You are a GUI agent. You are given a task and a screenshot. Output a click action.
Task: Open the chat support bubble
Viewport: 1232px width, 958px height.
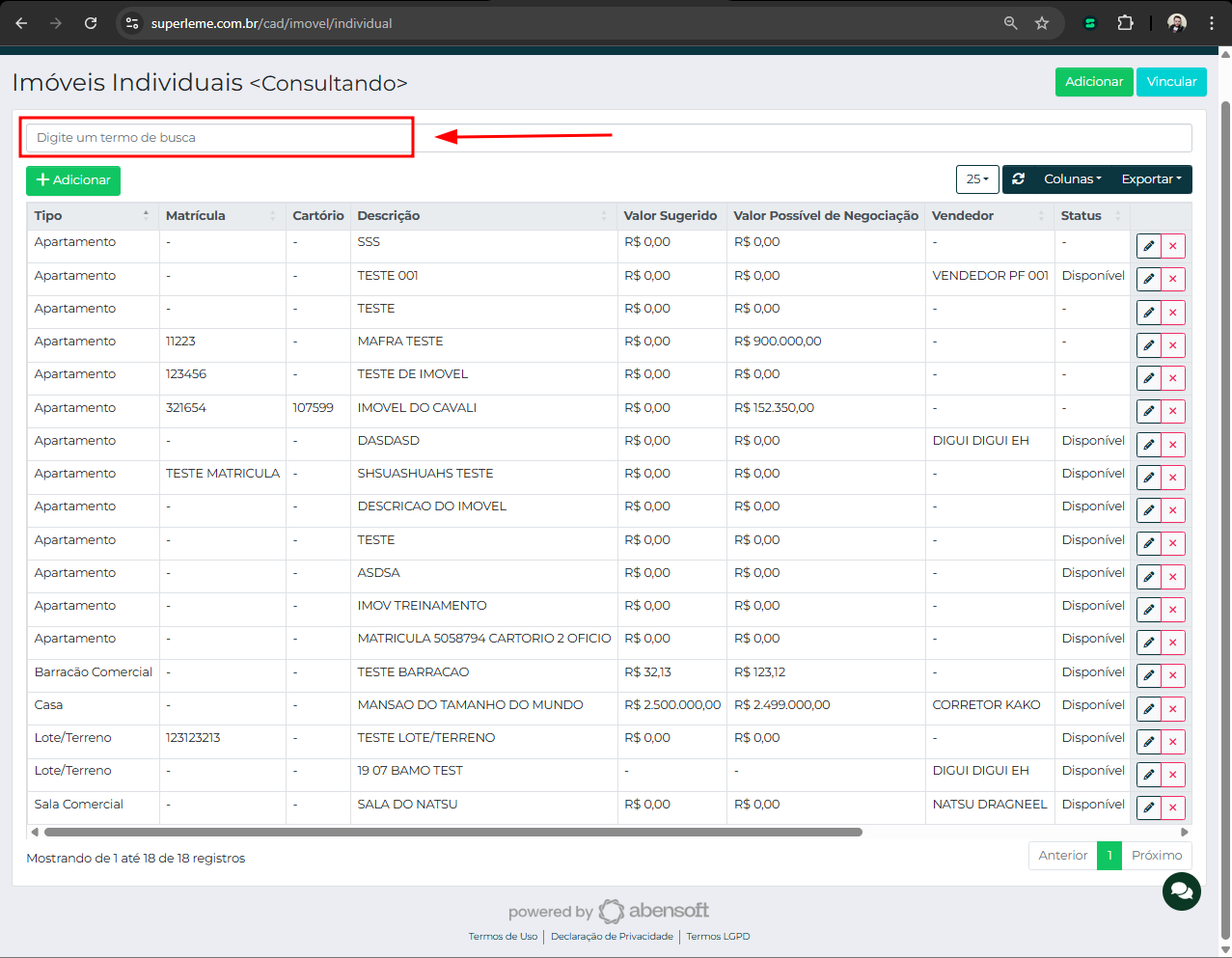pos(1181,890)
